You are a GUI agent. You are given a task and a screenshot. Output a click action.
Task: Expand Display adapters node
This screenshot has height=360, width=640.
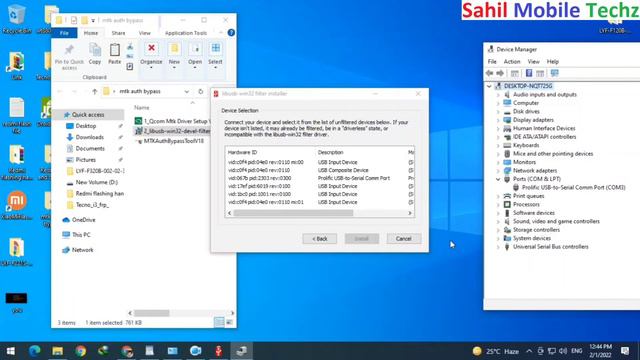498,120
